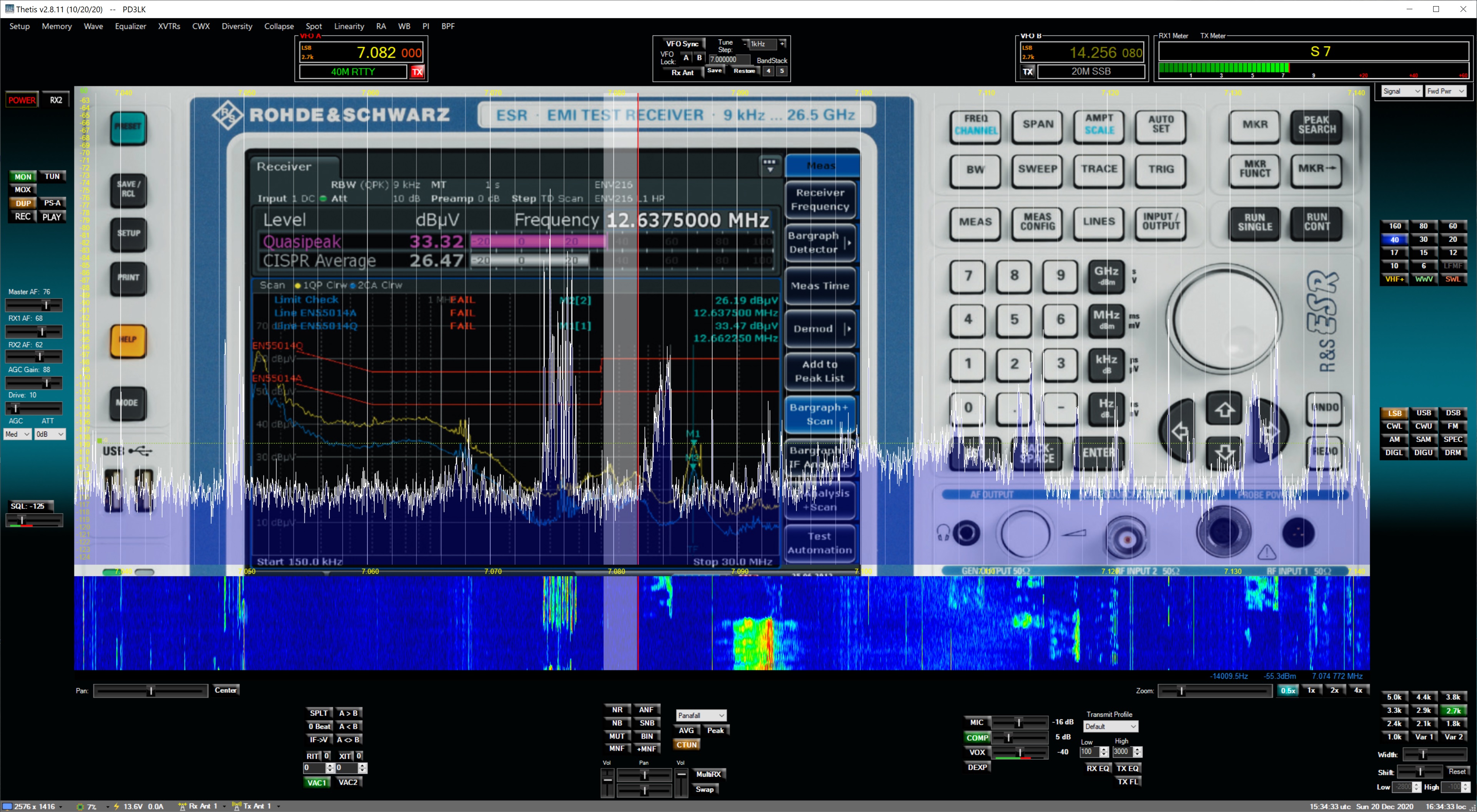Click the Tx antenna tower icon
Image resolution: width=1477 pixels, height=812 pixels.
236,806
